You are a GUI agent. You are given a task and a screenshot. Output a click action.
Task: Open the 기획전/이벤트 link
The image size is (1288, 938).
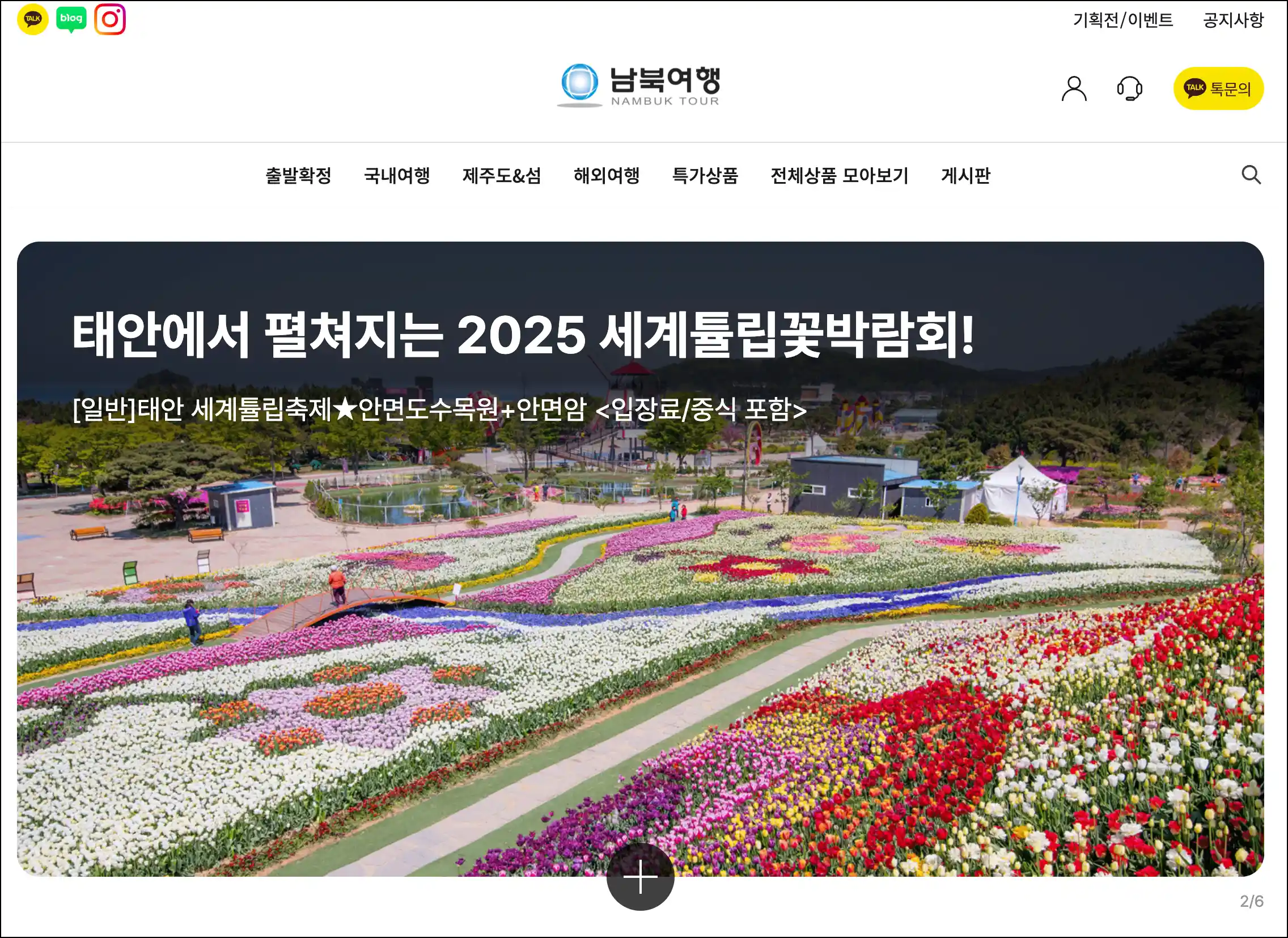point(1122,20)
